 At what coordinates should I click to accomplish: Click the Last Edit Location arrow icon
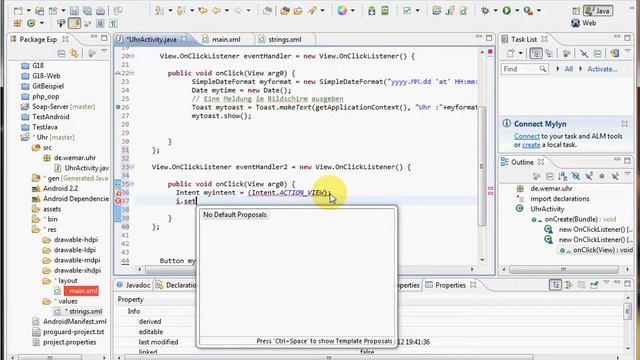(x=202, y=11)
